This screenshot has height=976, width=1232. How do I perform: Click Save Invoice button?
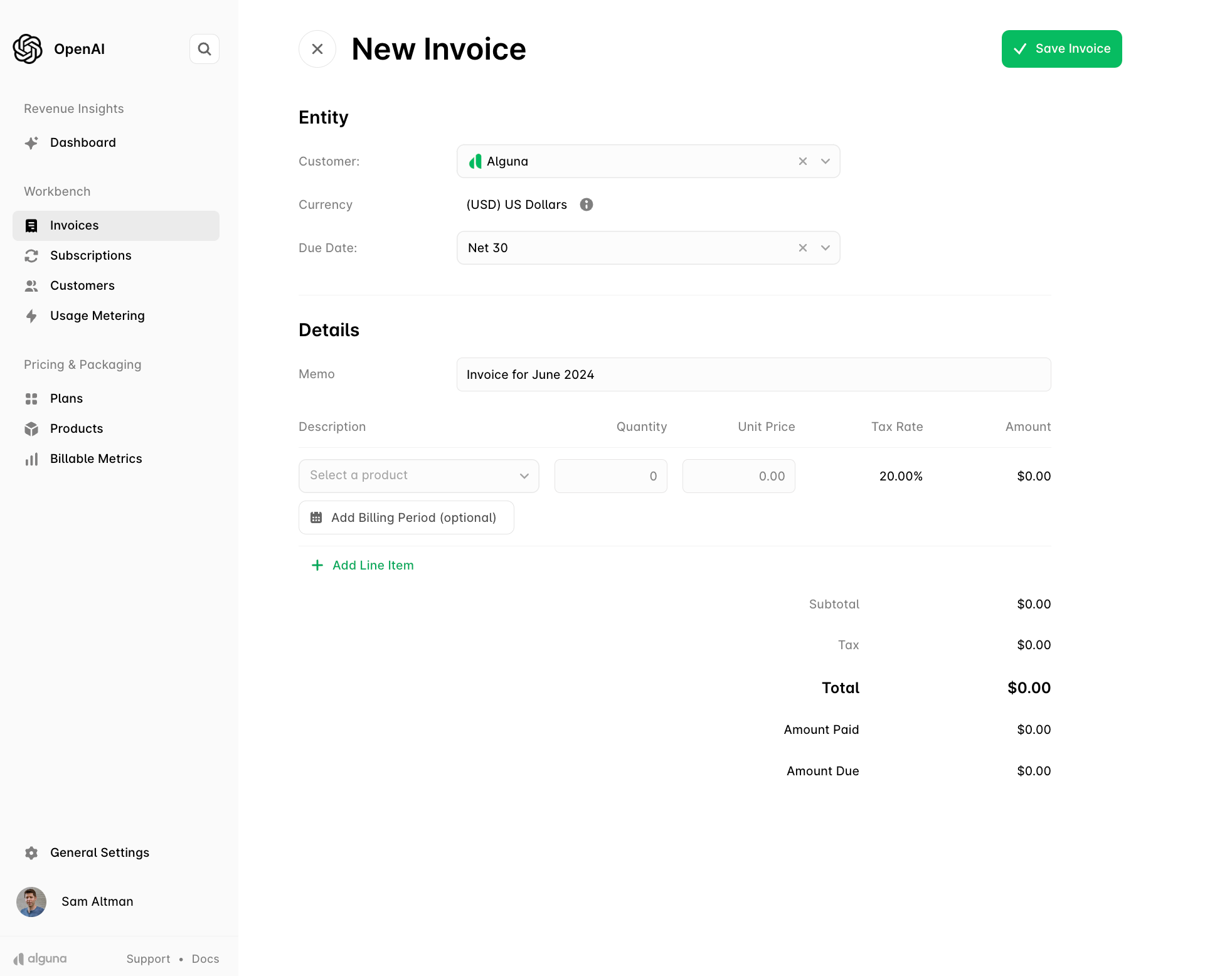point(1061,49)
